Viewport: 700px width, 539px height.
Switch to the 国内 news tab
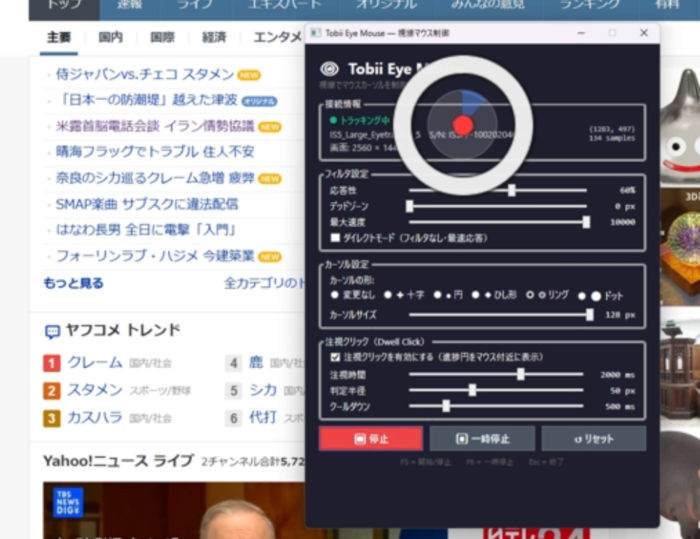click(x=111, y=38)
